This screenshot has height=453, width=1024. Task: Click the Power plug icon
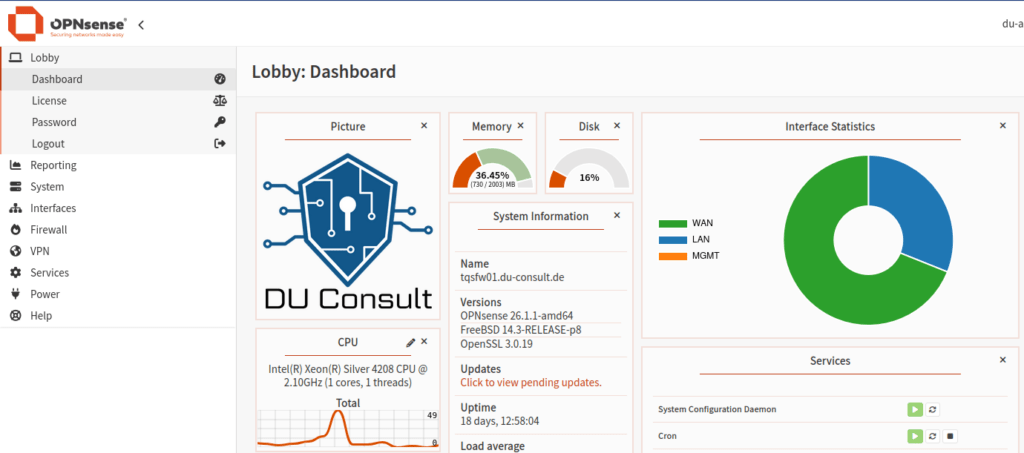(16, 294)
